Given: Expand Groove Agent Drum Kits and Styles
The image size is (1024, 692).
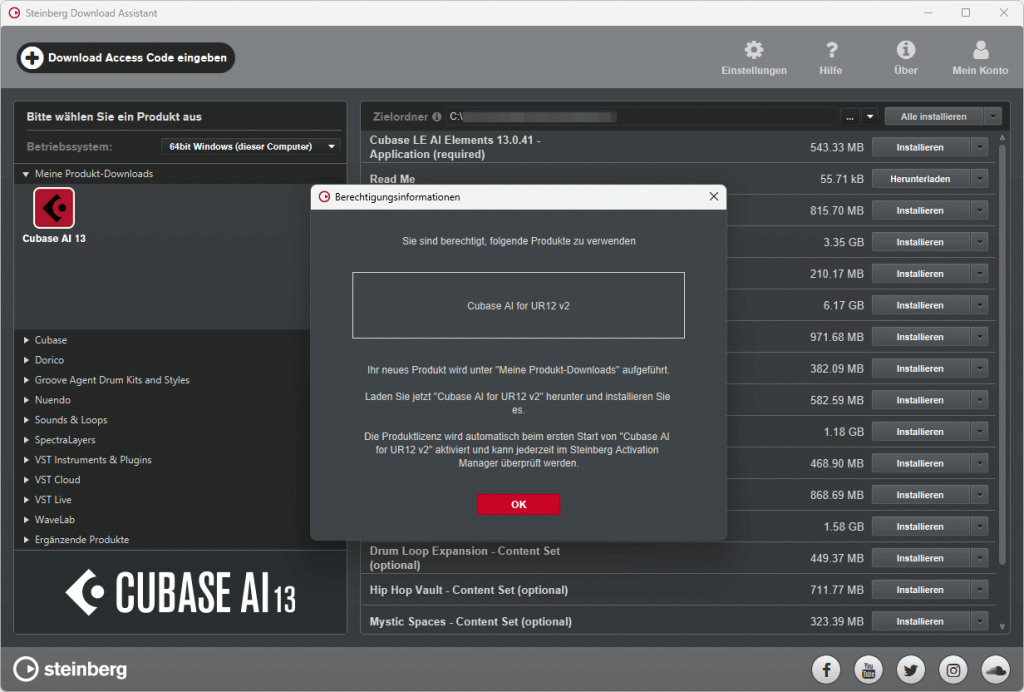Looking at the screenshot, I should (x=26, y=380).
